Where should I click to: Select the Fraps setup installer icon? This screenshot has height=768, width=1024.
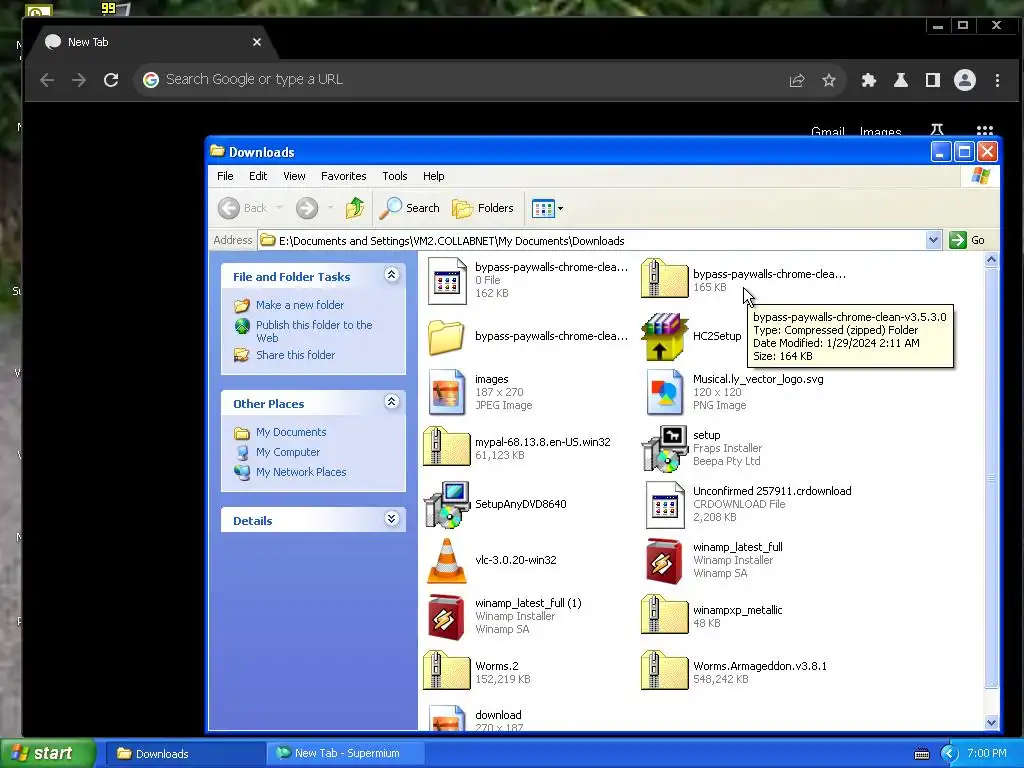tap(665, 449)
